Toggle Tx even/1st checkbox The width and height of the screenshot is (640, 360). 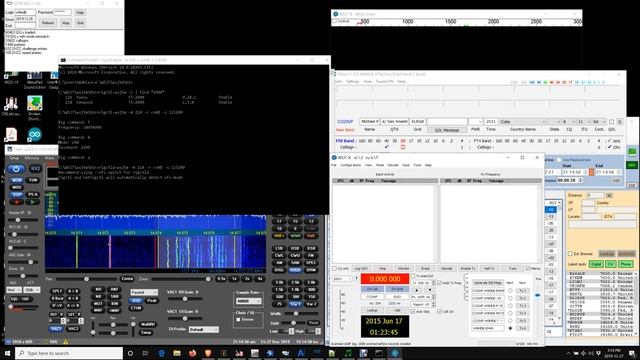point(413,276)
